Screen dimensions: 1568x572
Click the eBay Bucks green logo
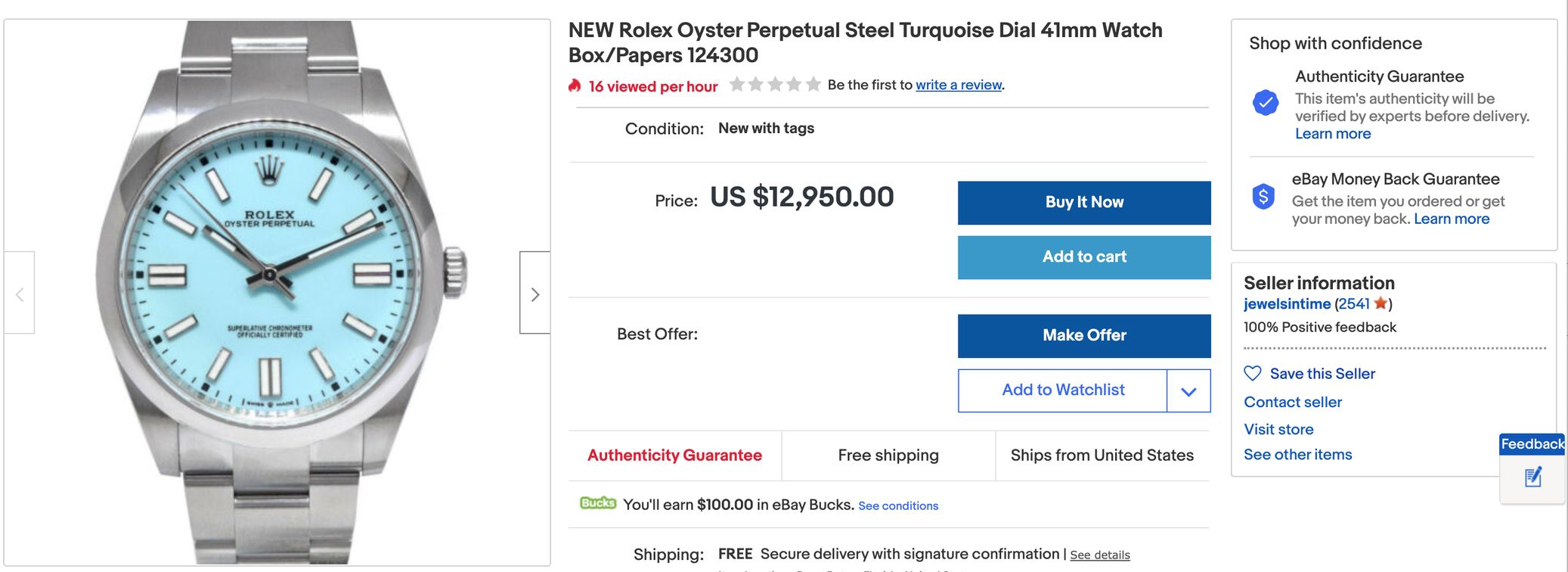tap(597, 503)
